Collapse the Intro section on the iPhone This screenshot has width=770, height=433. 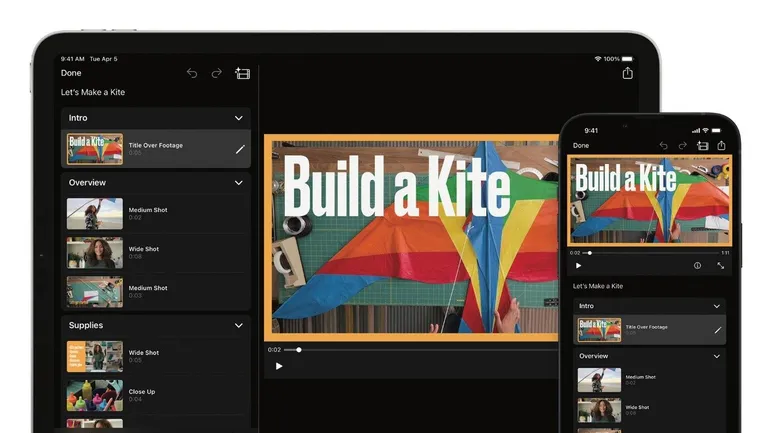point(716,306)
